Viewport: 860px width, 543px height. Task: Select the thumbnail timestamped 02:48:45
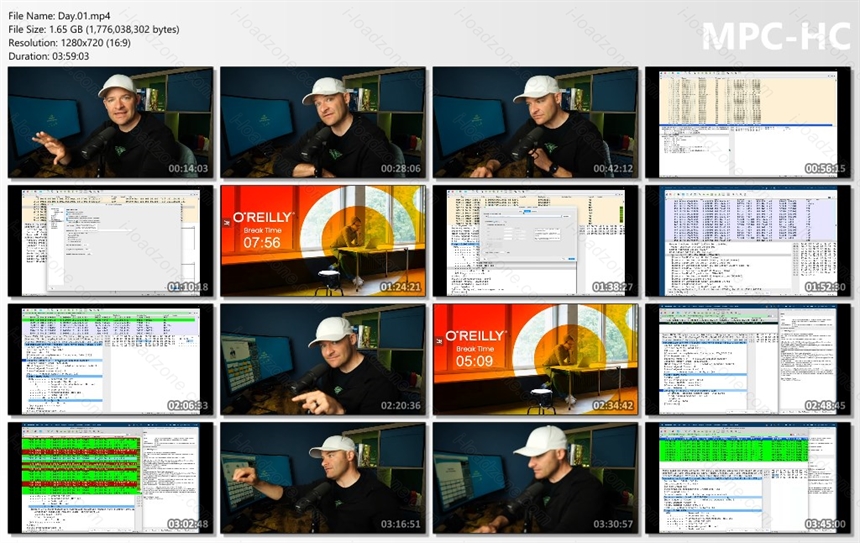point(748,359)
